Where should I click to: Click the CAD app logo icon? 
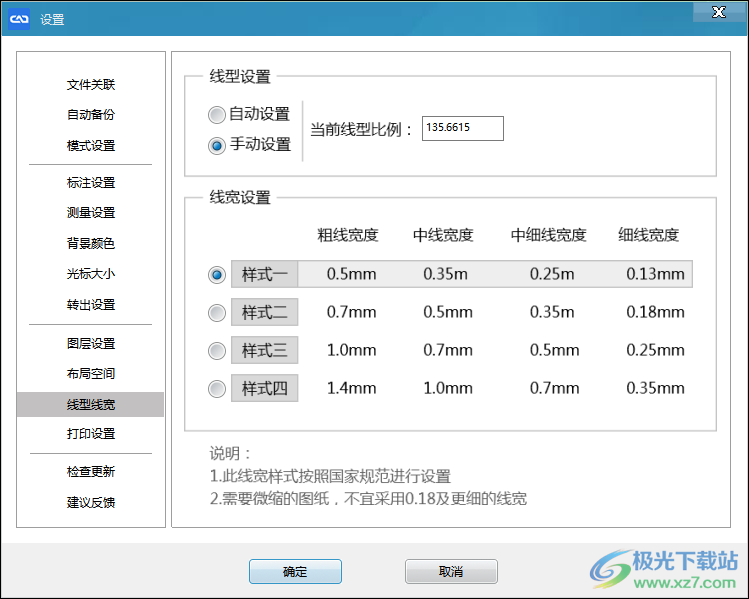19,19
